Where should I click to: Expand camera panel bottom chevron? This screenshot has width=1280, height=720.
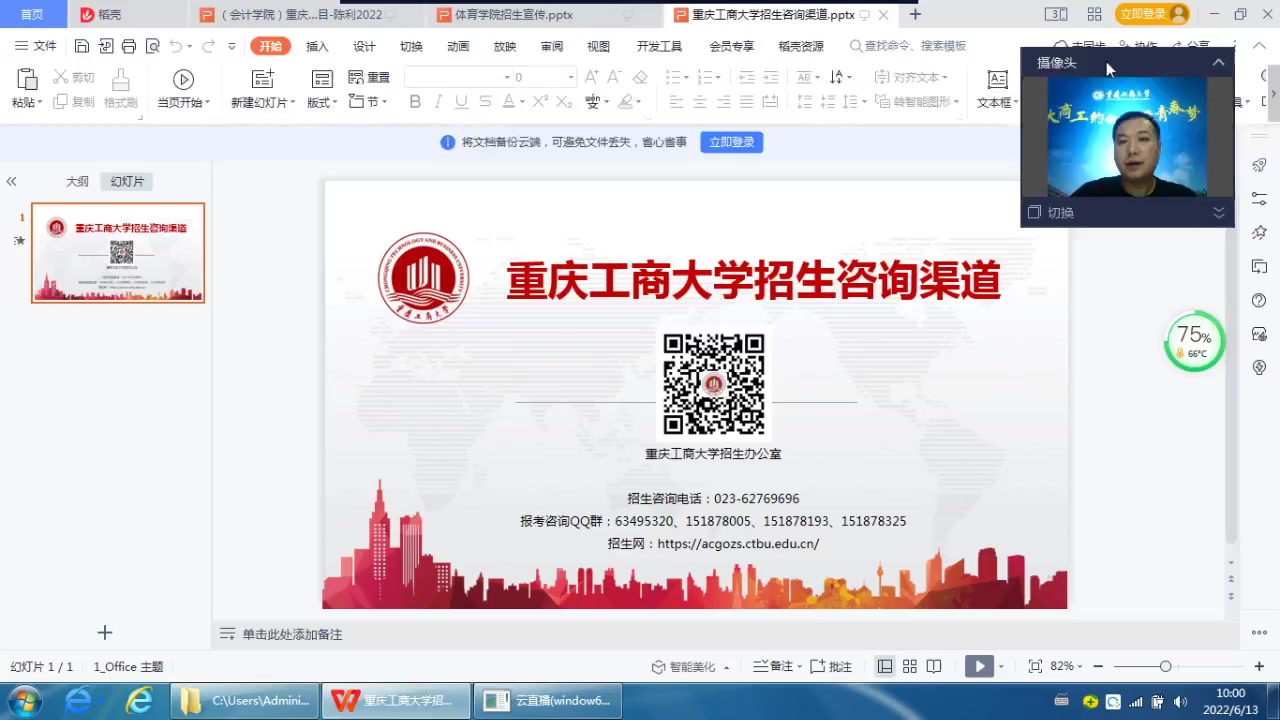(1219, 212)
